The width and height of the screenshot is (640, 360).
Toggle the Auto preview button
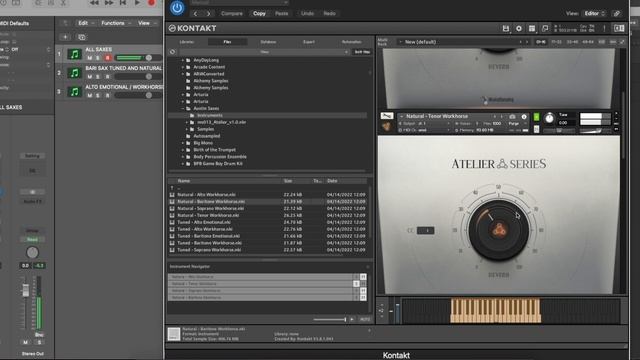(365, 320)
